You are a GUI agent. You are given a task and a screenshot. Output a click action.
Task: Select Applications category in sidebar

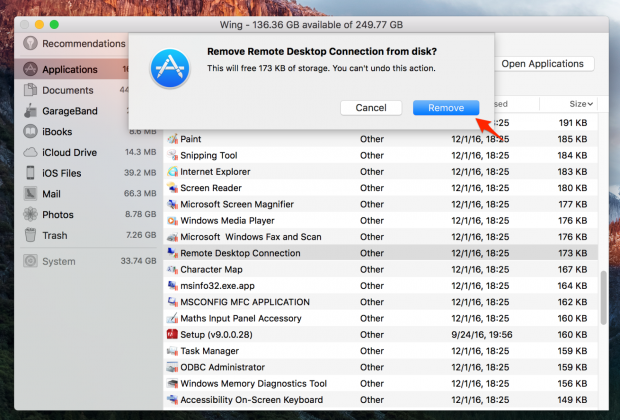click(70, 70)
